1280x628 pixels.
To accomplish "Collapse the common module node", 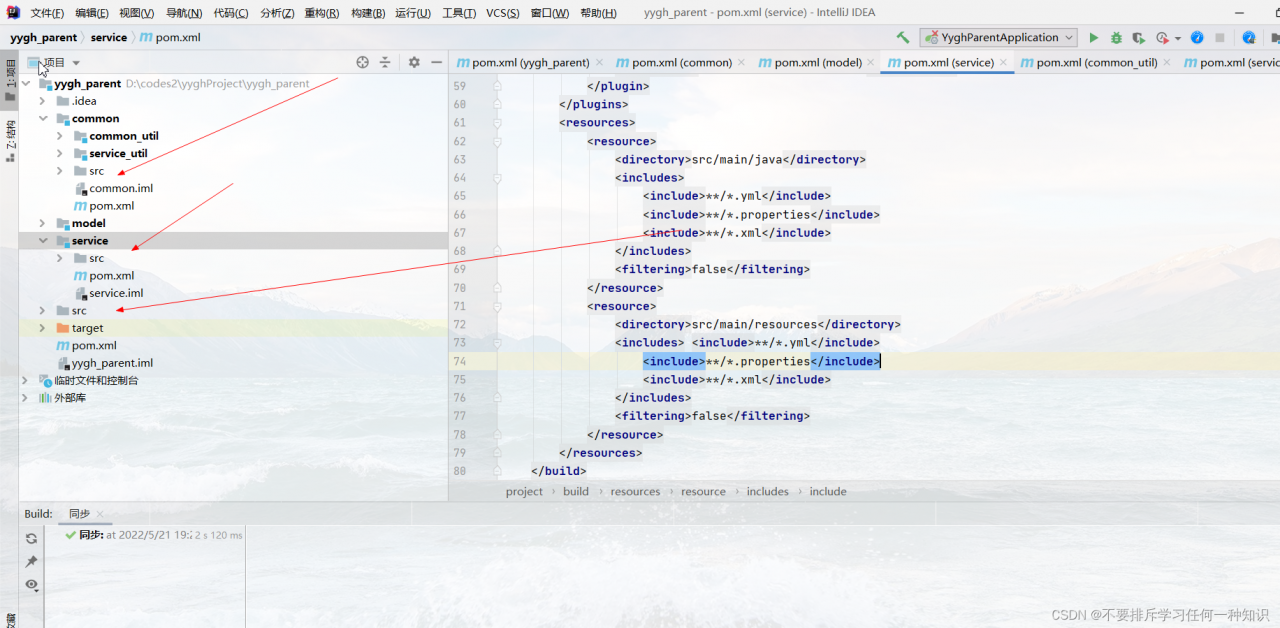I will [x=43, y=119].
